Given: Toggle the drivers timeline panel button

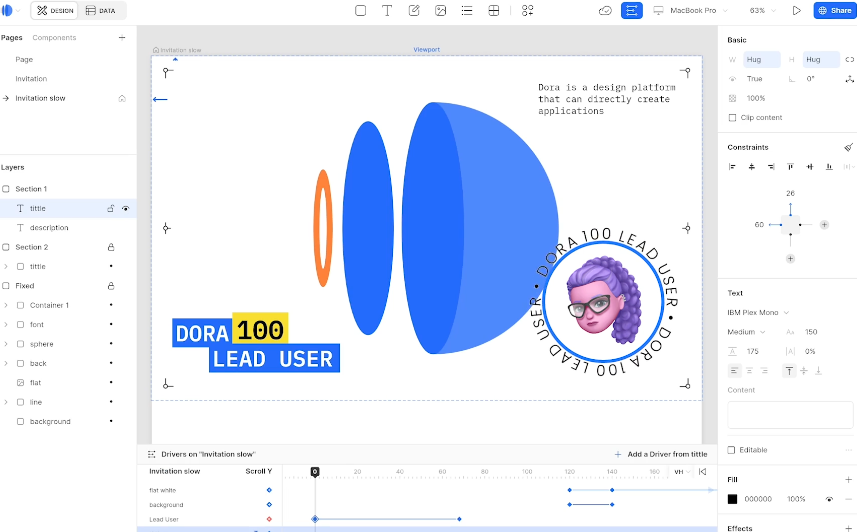Looking at the screenshot, I should tap(631, 10).
